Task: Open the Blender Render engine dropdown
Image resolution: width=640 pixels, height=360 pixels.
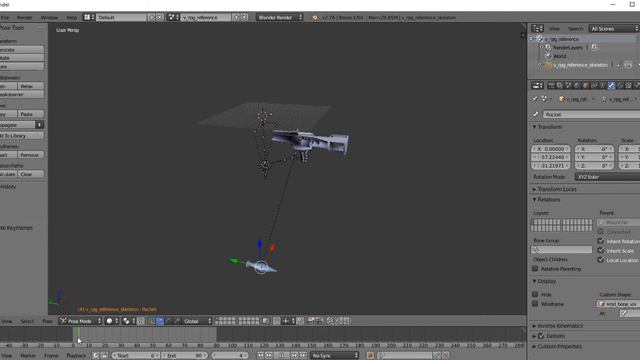Action: pos(280,17)
